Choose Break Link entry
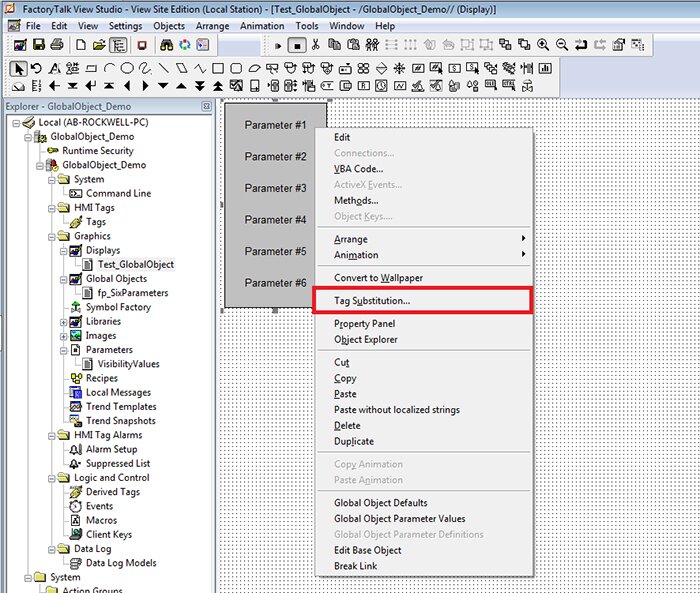Screen dimensions: 700x593 tap(423, 566)
